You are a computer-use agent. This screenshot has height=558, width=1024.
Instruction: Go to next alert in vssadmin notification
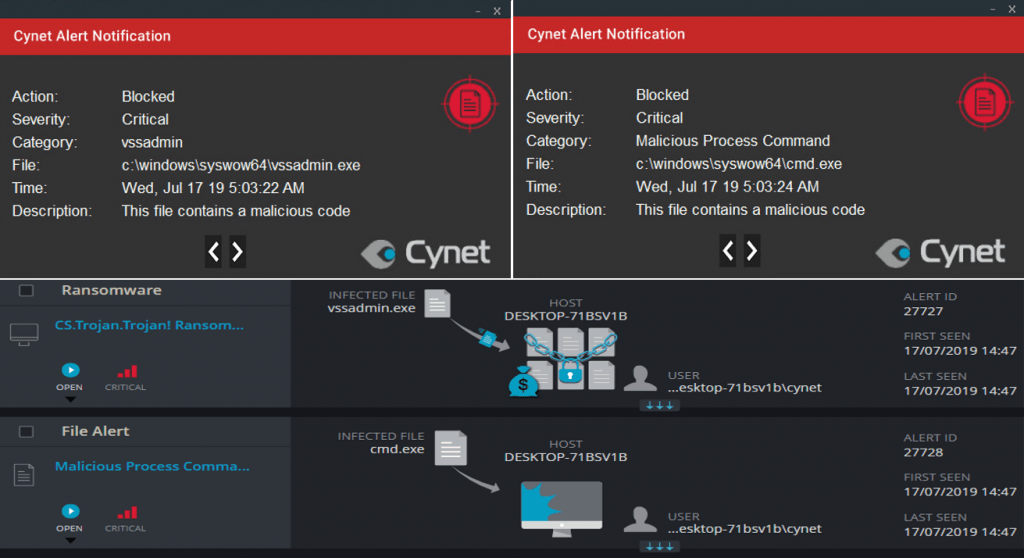coord(238,252)
